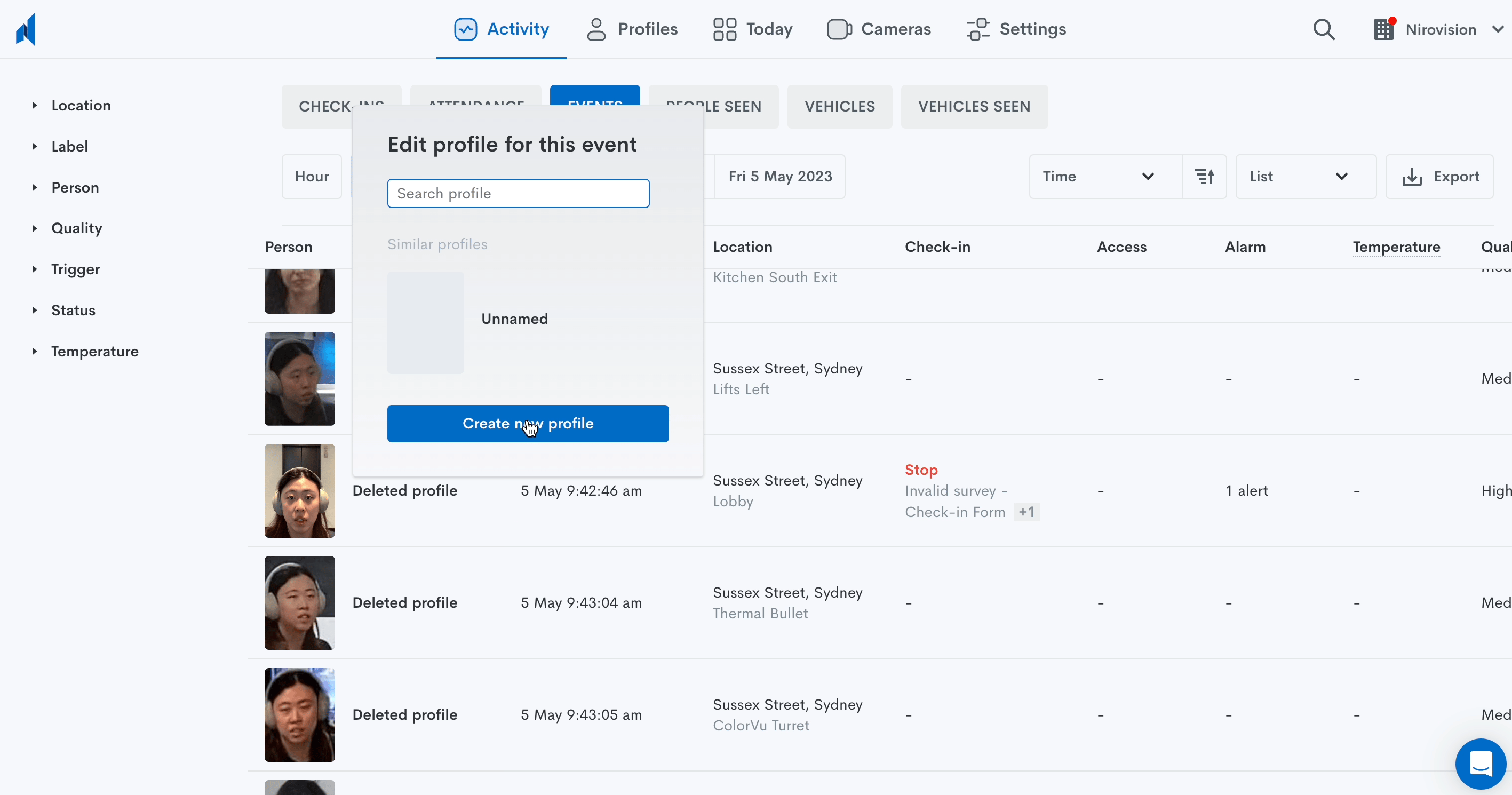Click the Temperature column header
This screenshot has height=795, width=1512.
tap(1396, 247)
